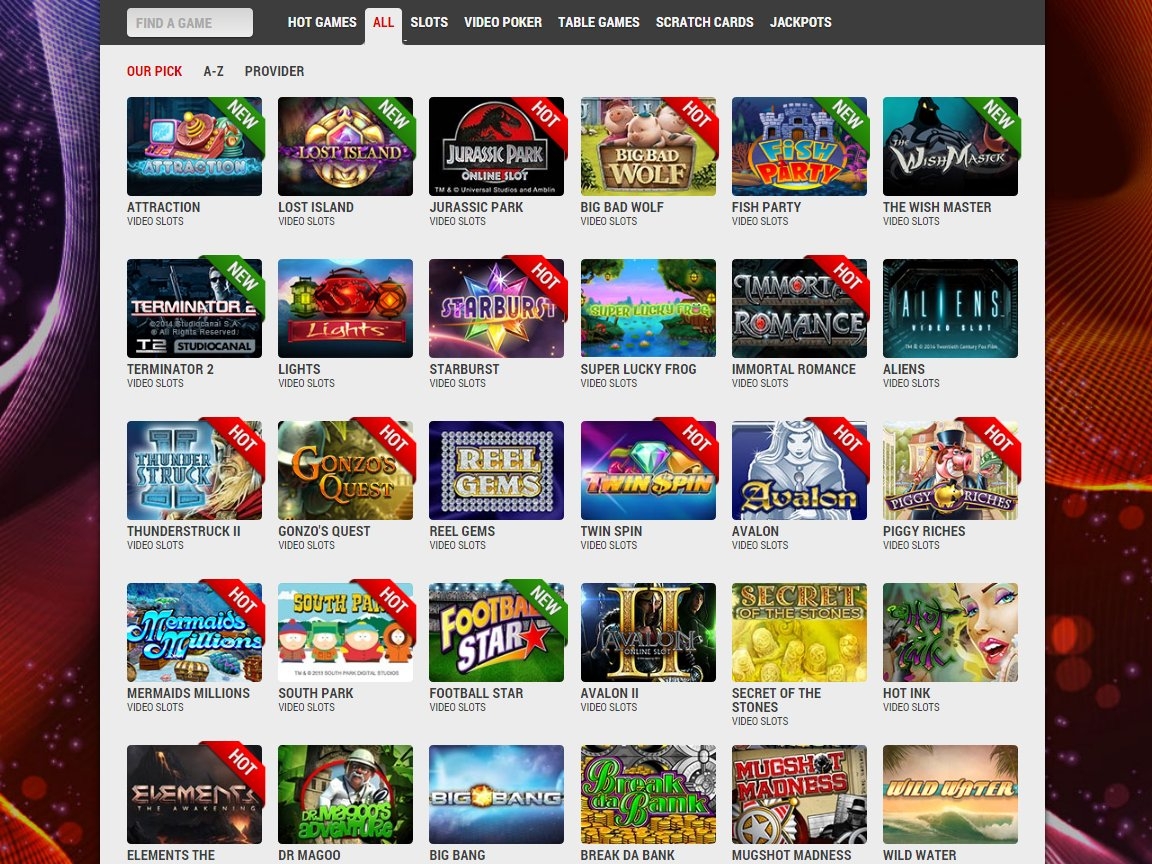
Task: Launch the Thunderstruck II game image
Action: [194, 470]
